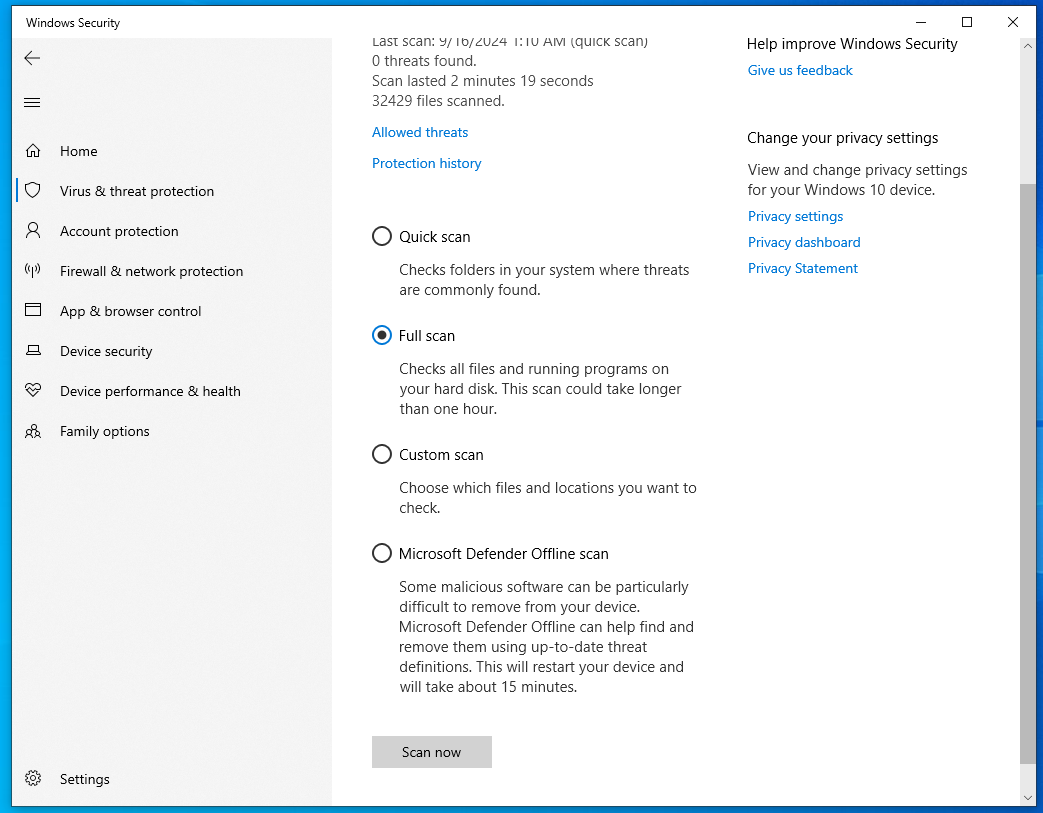Open Firewall & network protection
The height and width of the screenshot is (813, 1043).
pyautogui.click(x=152, y=271)
